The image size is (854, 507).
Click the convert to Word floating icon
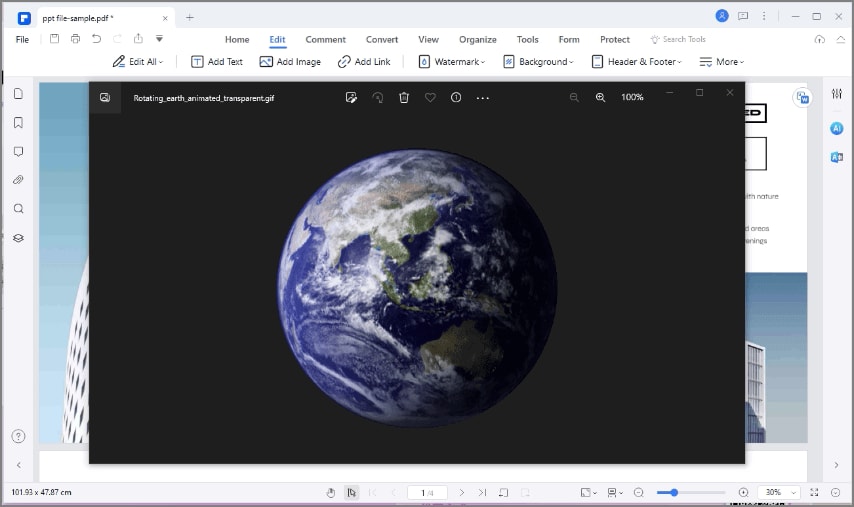(802, 98)
